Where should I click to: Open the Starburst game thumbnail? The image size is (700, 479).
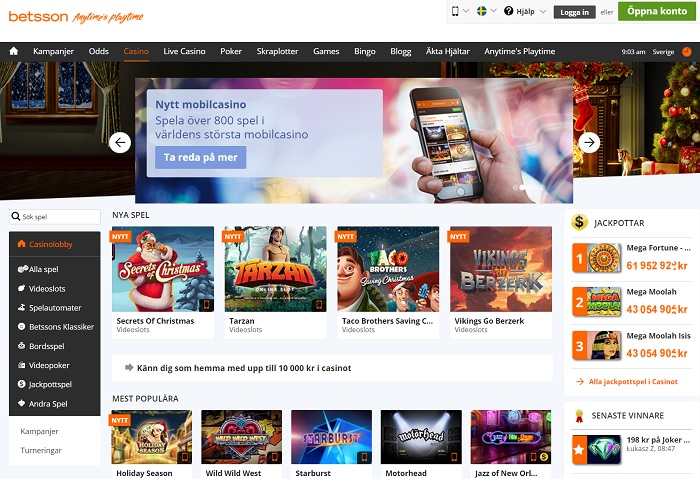point(331,437)
